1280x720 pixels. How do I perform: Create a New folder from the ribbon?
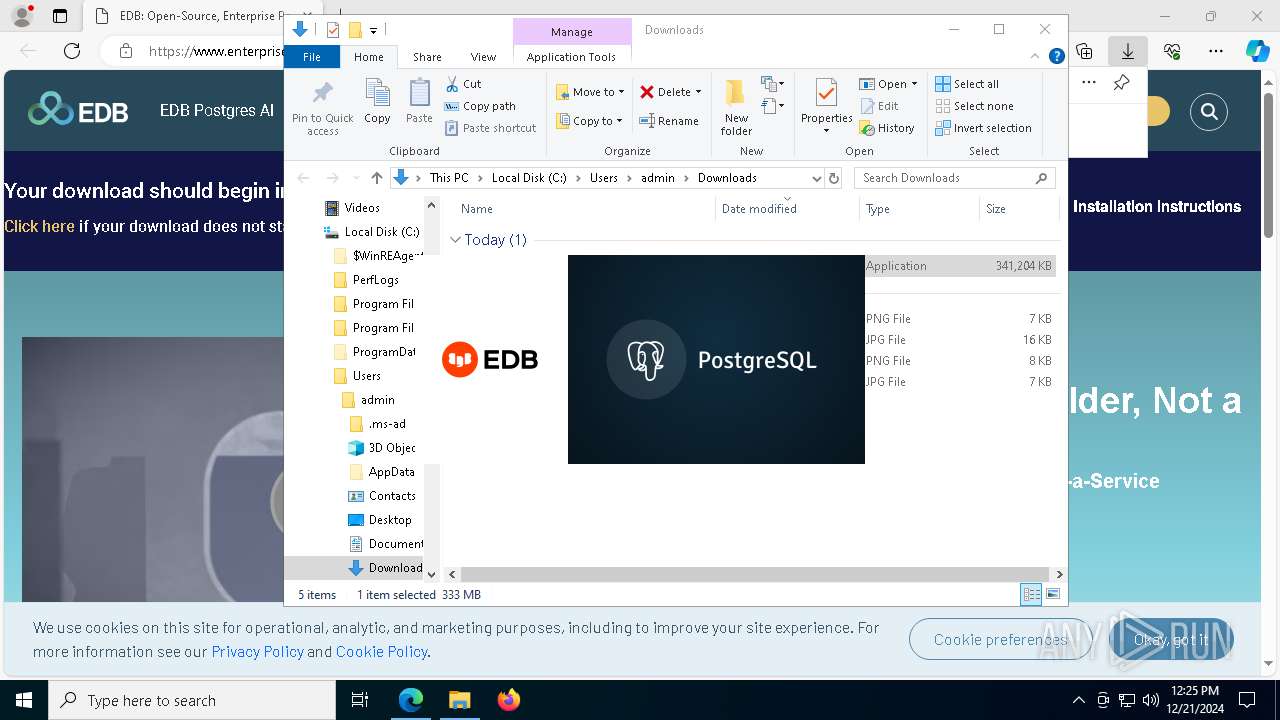tap(736, 107)
